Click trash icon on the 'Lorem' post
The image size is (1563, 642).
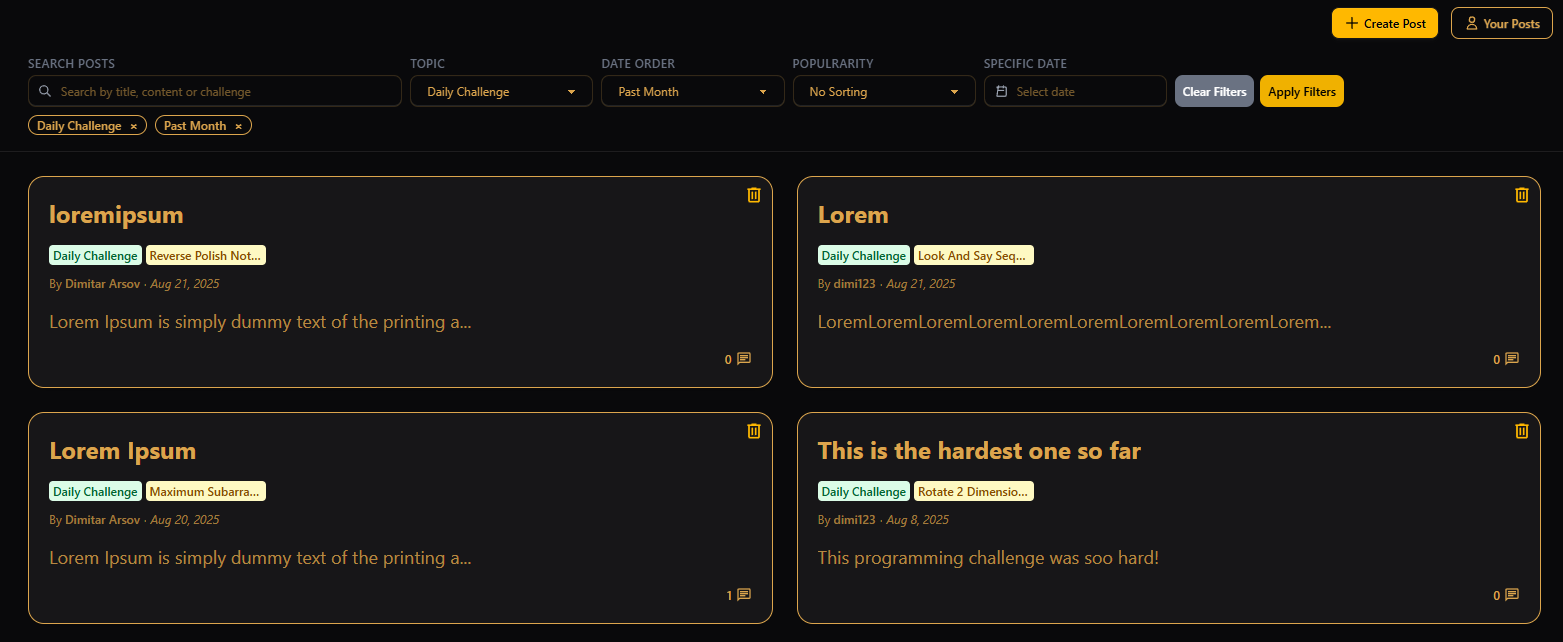coord(1522,195)
